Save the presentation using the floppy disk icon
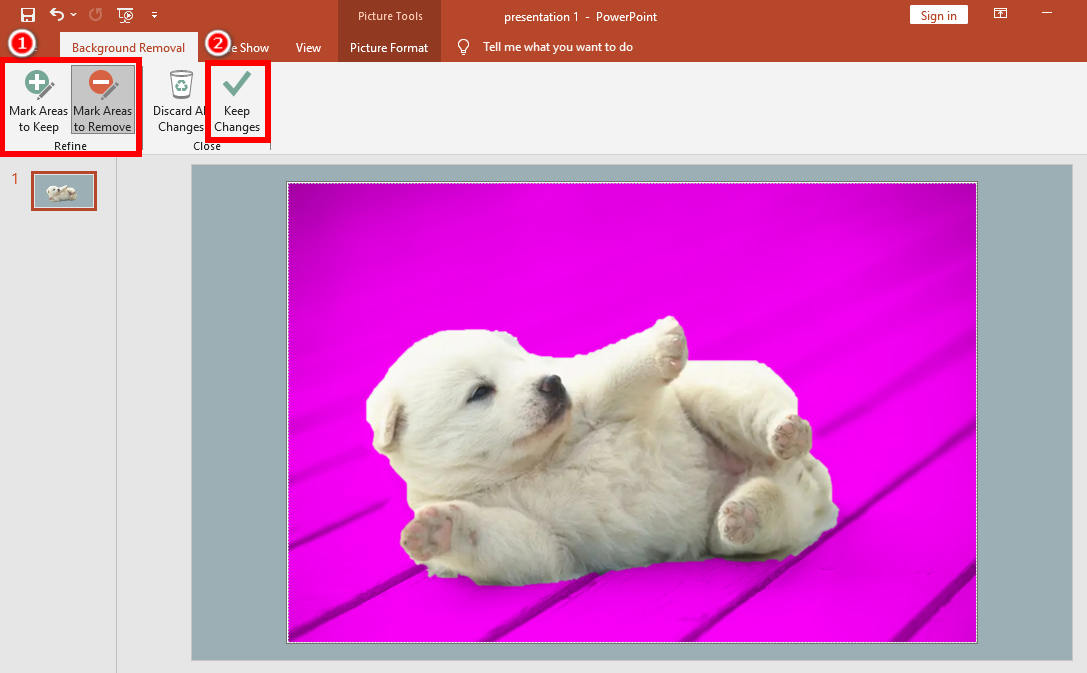 (x=28, y=15)
